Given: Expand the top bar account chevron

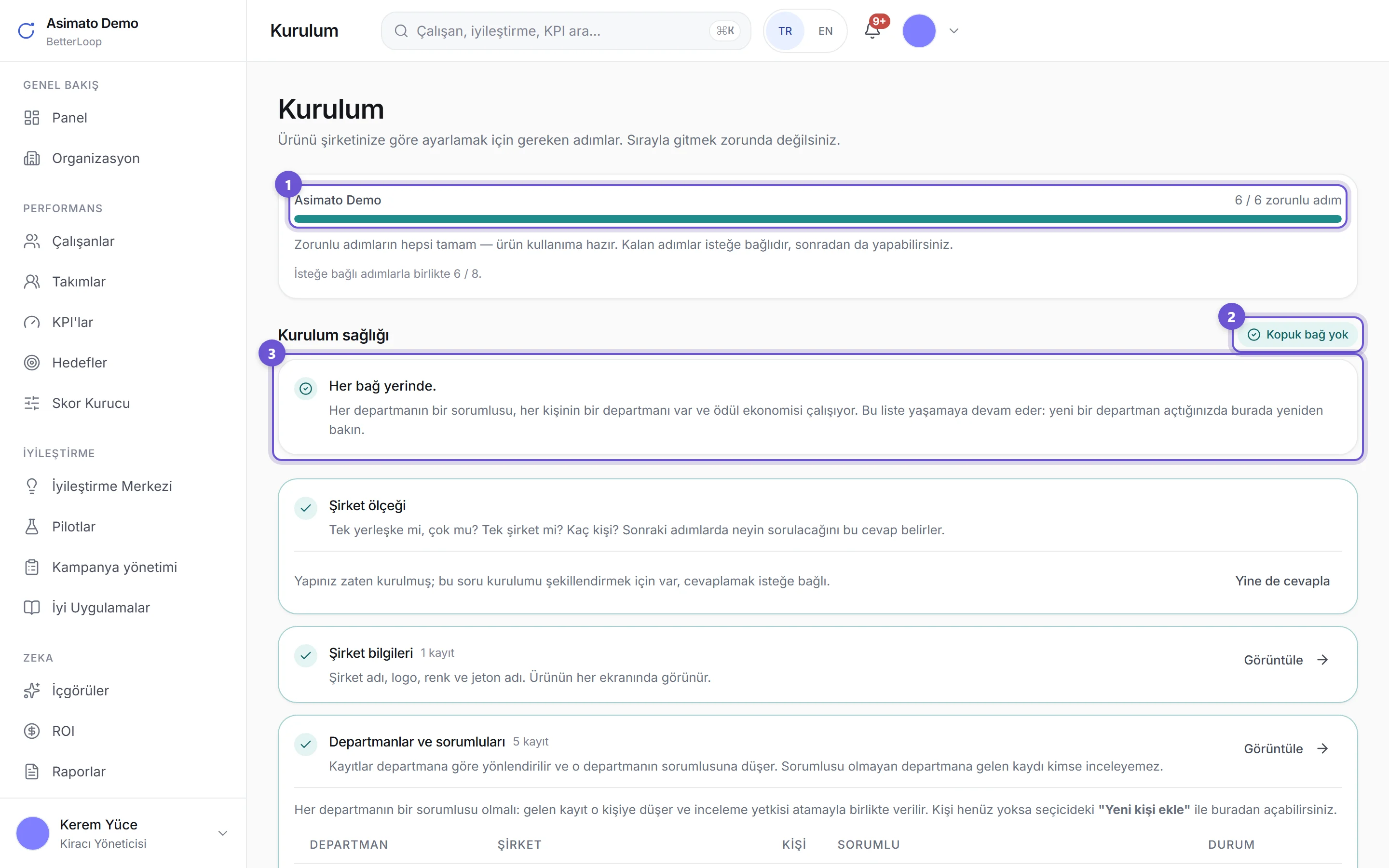Looking at the screenshot, I should pos(954,31).
